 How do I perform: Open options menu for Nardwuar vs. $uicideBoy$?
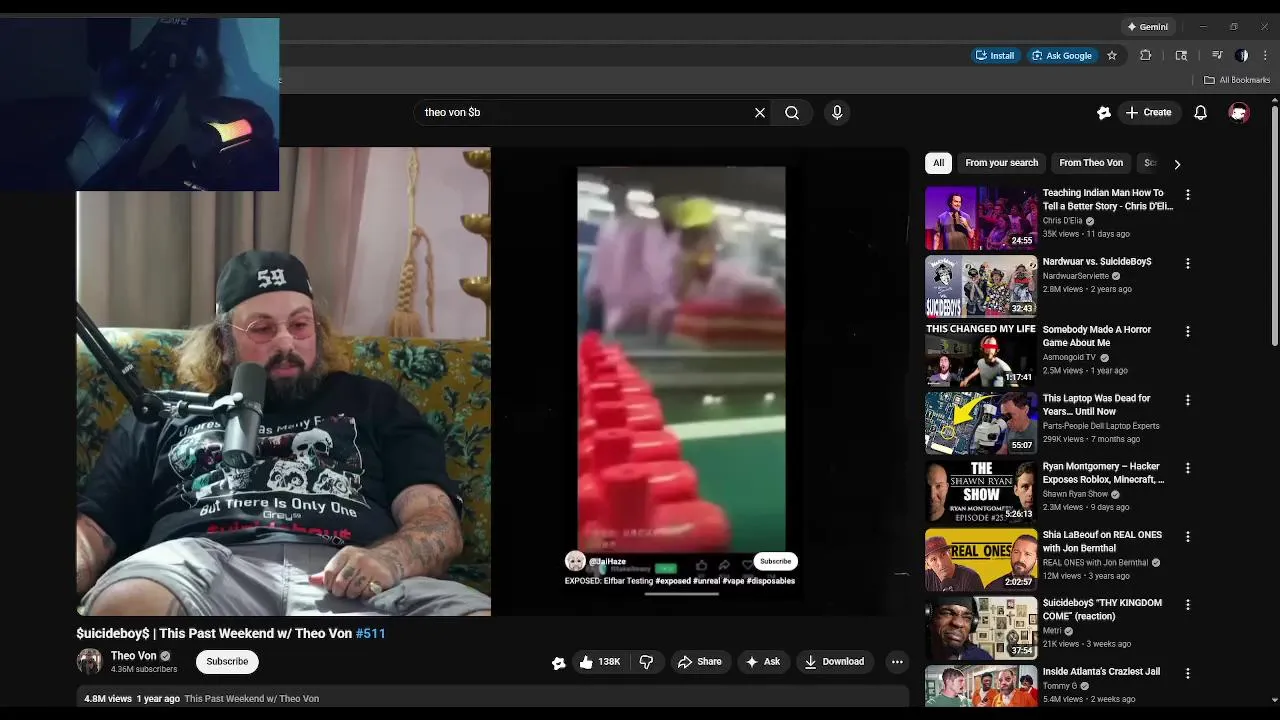click(x=1188, y=264)
